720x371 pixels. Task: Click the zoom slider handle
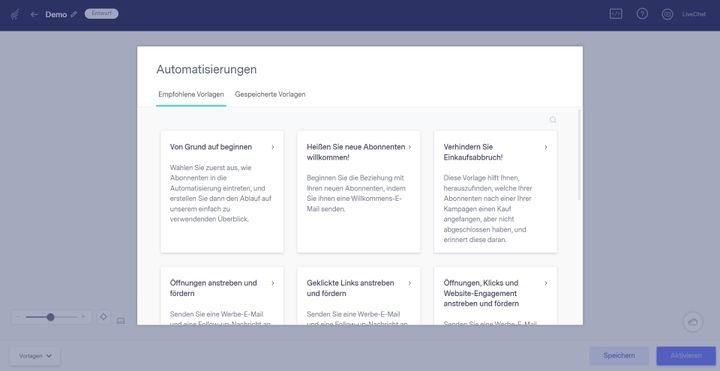[x=51, y=317]
